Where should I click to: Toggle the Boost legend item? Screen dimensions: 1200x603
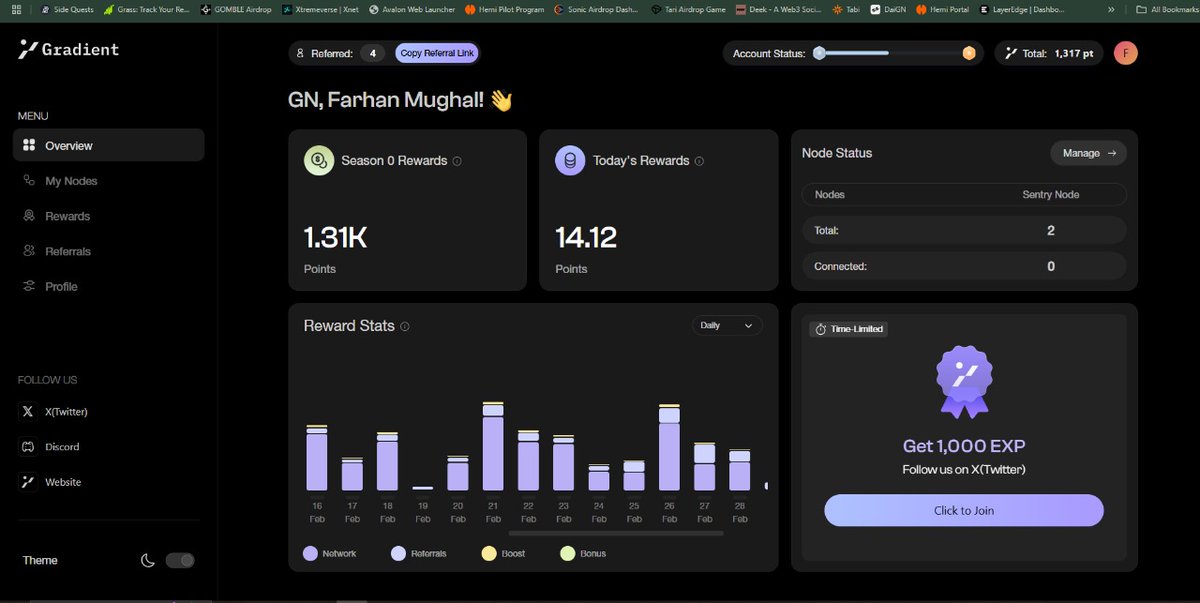point(503,553)
